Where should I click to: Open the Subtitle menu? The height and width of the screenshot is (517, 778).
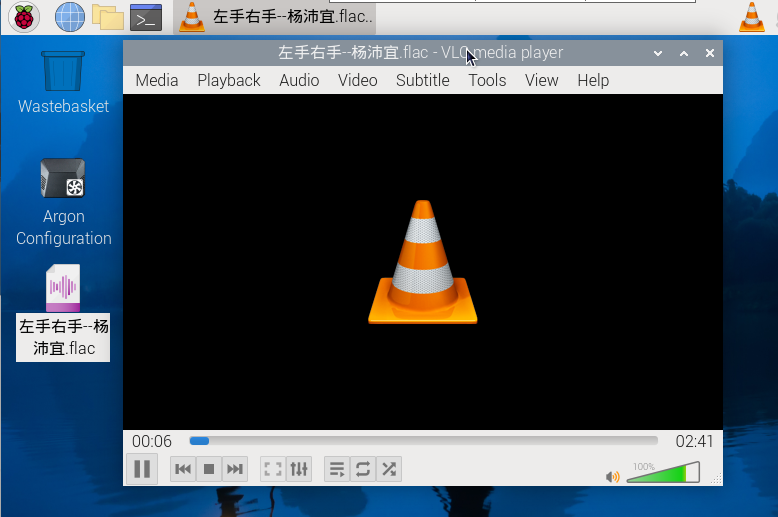point(423,80)
